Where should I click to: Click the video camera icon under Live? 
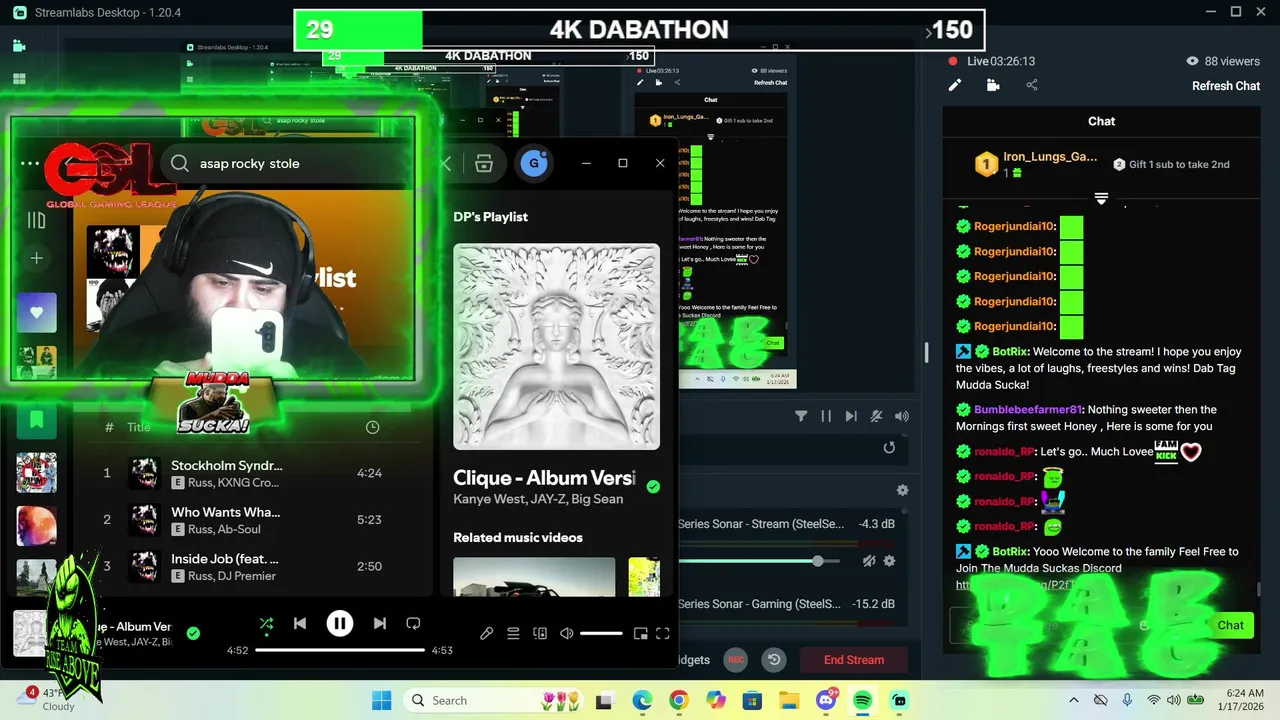tap(993, 85)
